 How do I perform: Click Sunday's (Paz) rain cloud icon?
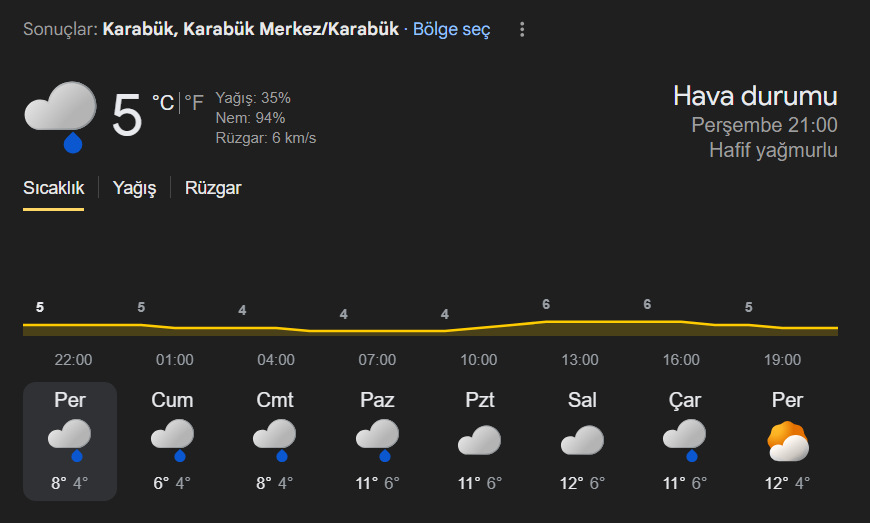click(377, 439)
